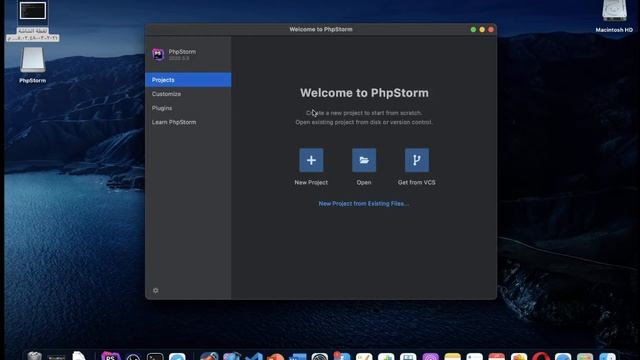
Task: Open the Plugins tab
Action: click(x=188, y=108)
